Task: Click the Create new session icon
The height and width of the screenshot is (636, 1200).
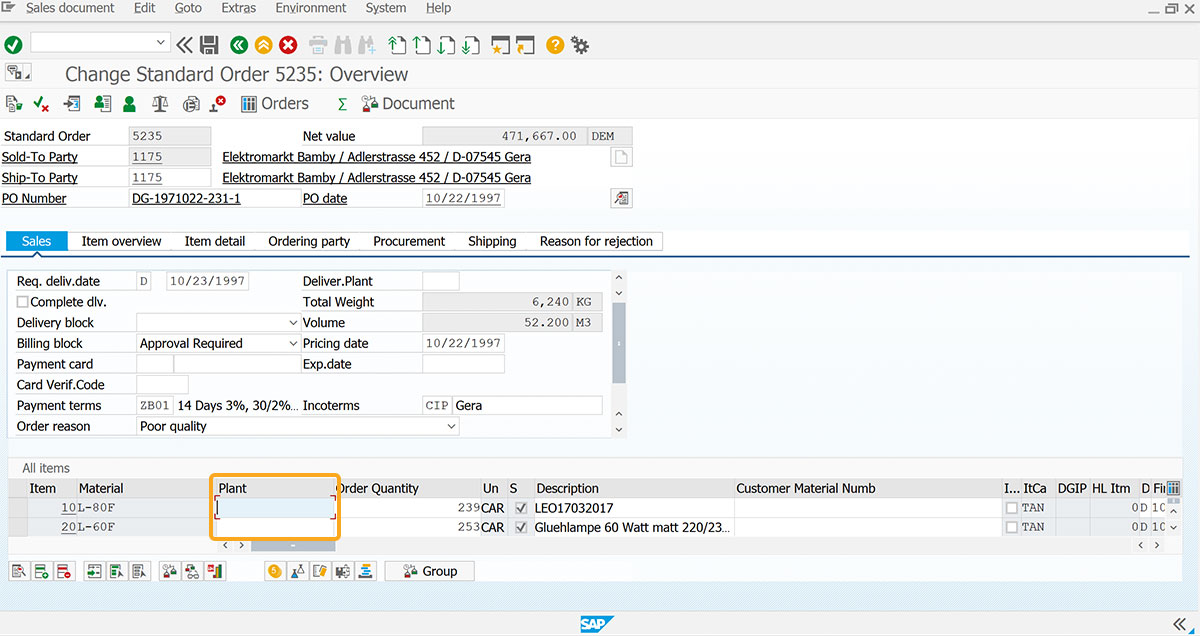Action: point(500,44)
